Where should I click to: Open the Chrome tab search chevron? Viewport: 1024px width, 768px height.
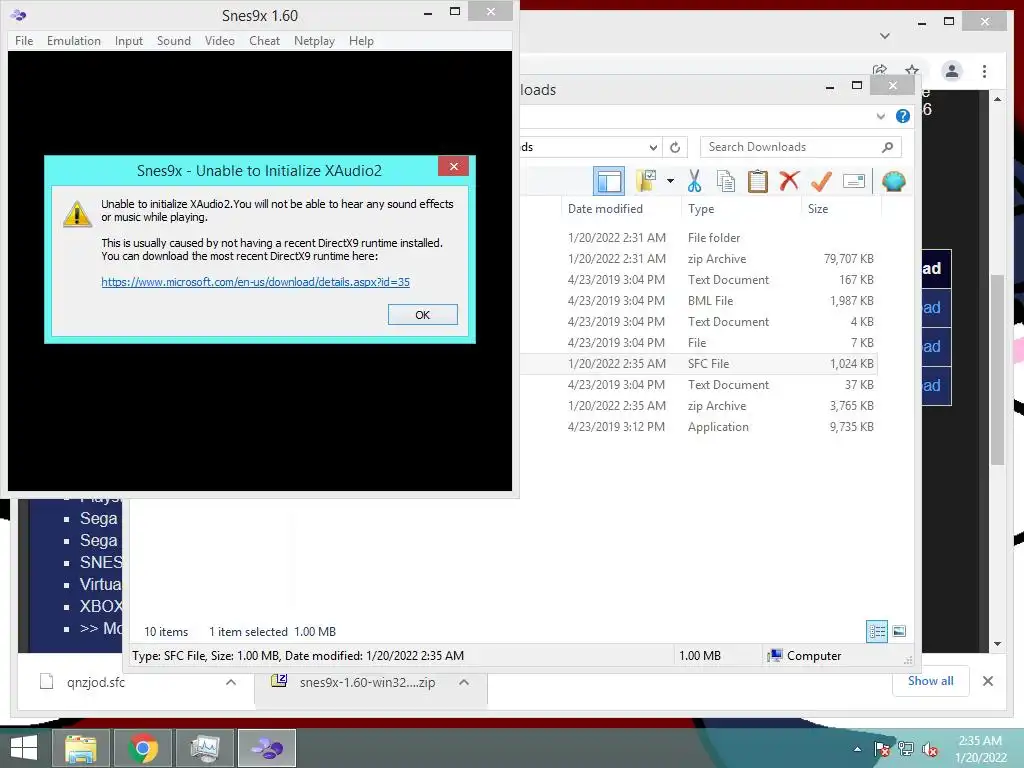coord(885,35)
